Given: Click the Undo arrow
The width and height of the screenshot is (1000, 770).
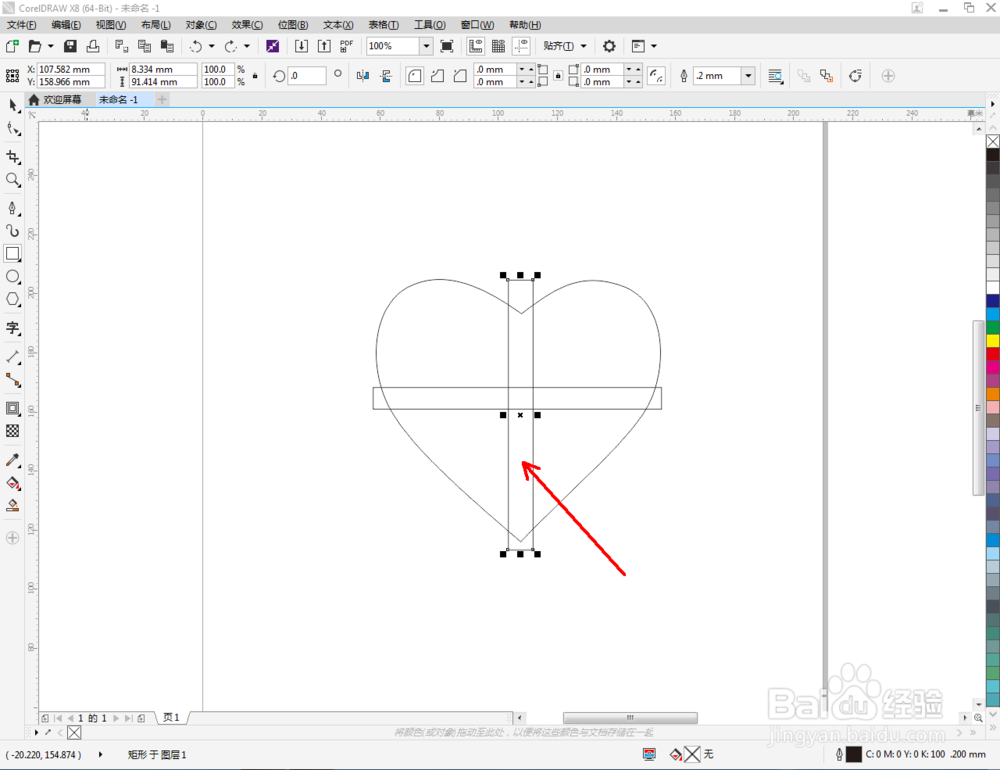Looking at the screenshot, I should pos(196,46).
